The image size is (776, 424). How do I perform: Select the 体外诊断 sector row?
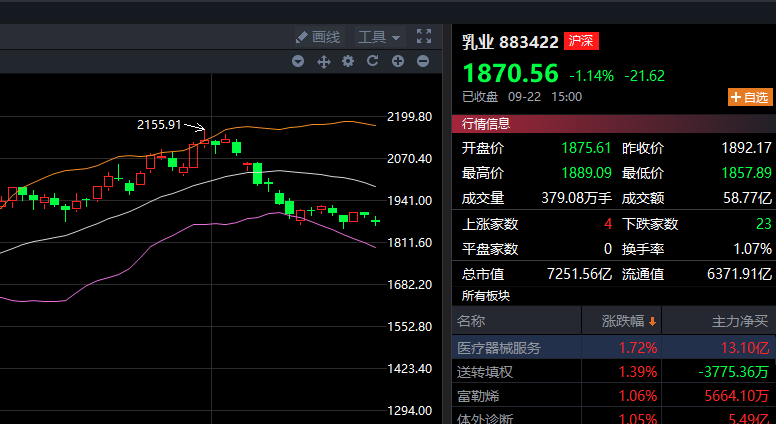[614, 418]
